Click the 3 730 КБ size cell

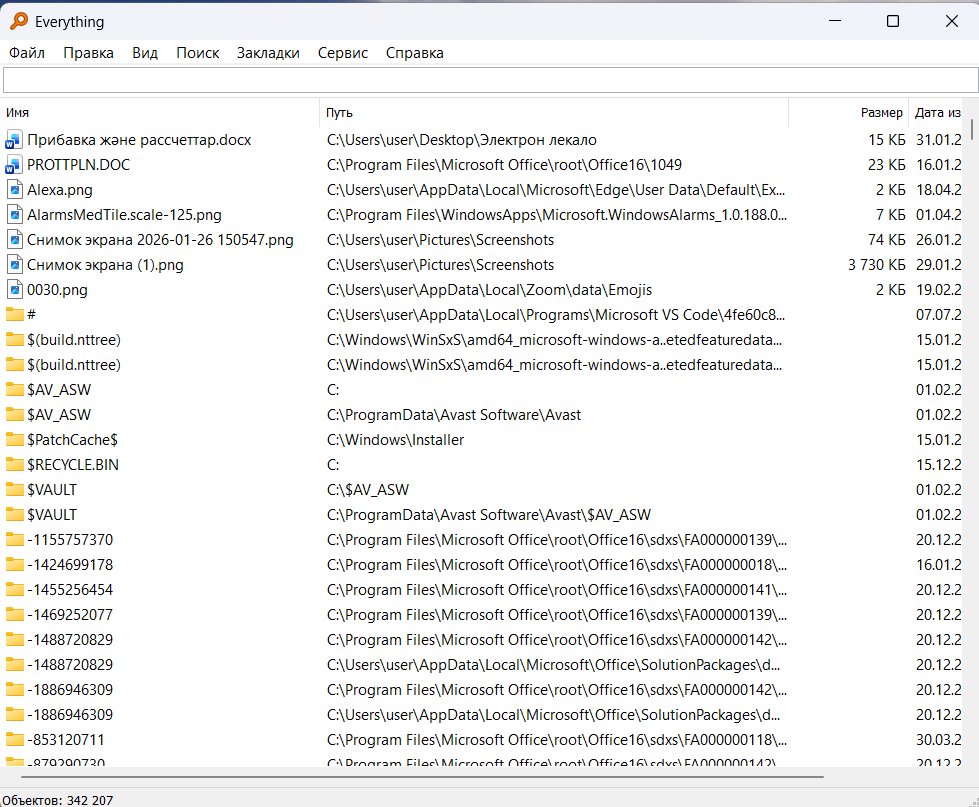pyautogui.click(x=876, y=265)
